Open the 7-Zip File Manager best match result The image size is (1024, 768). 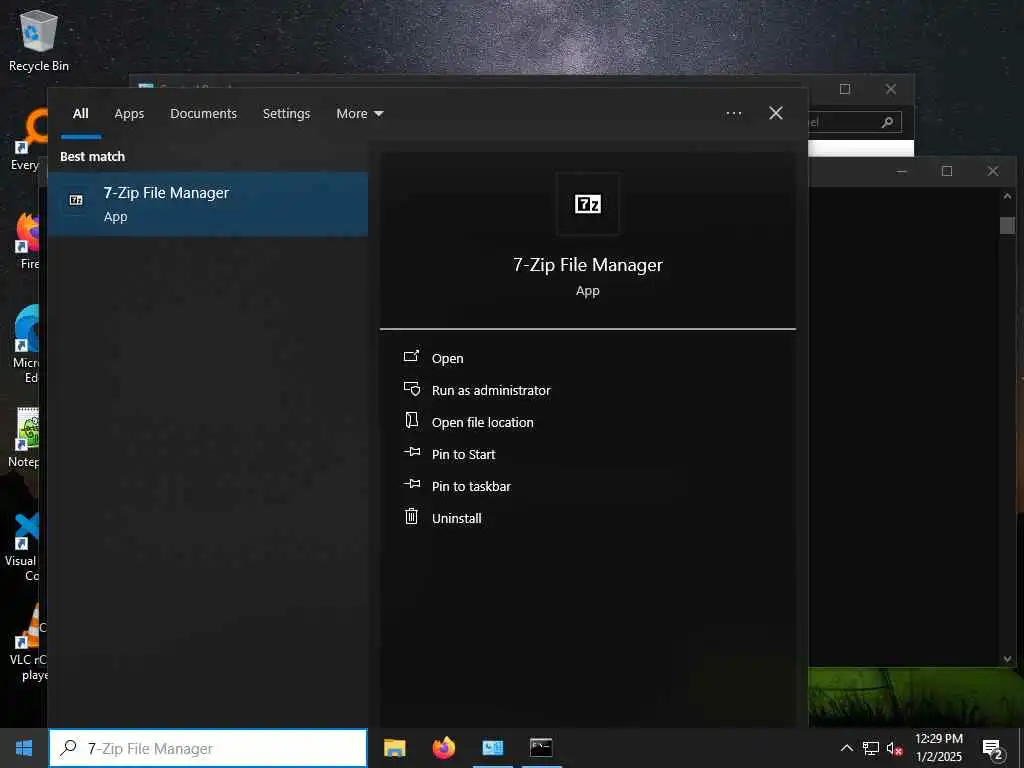[x=208, y=204]
